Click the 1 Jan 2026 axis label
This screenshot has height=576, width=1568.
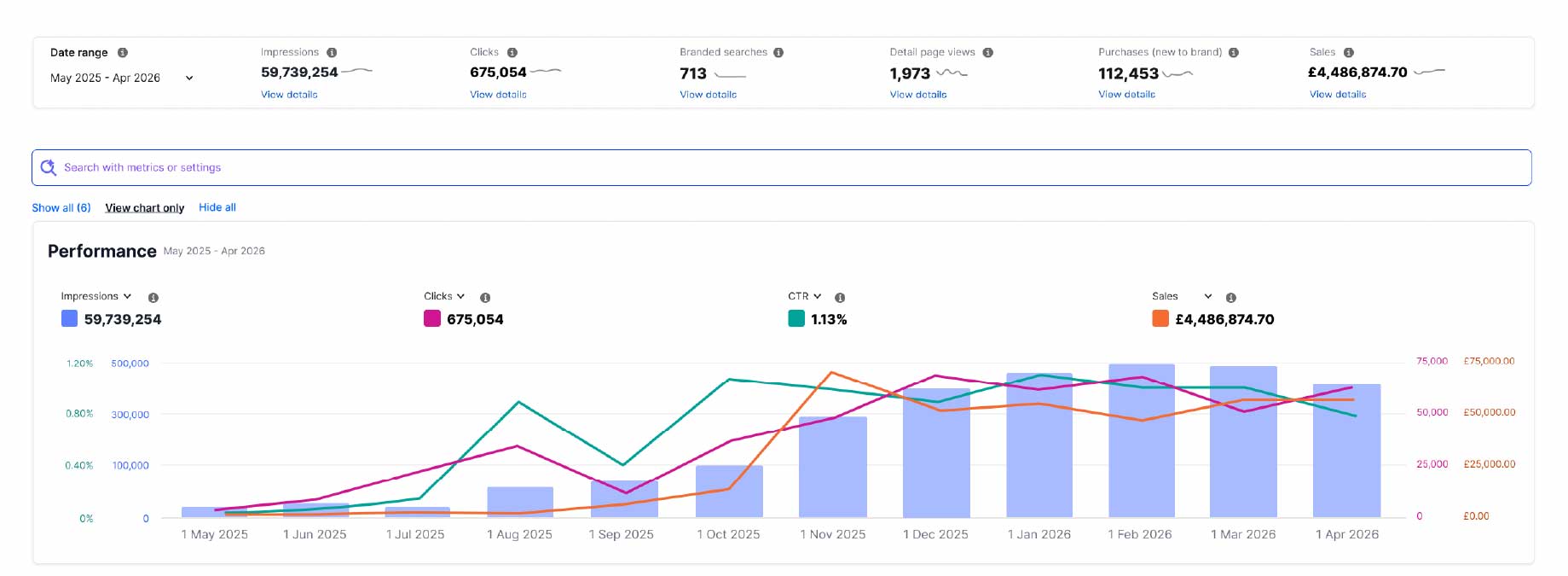(x=1039, y=534)
